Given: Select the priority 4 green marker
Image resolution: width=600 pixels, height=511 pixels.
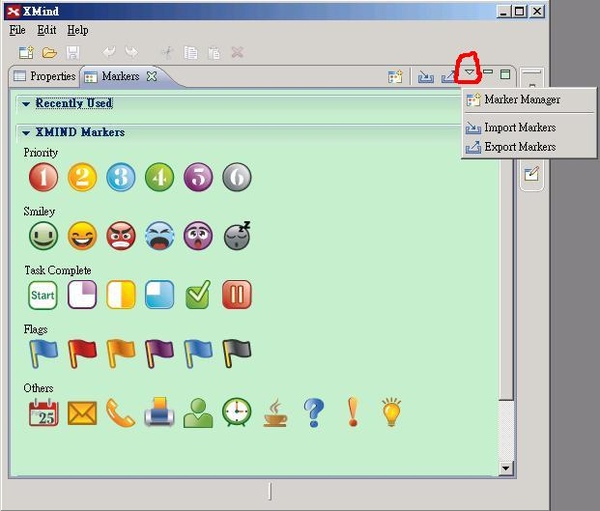Looking at the screenshot, I should tap(160, 177).
